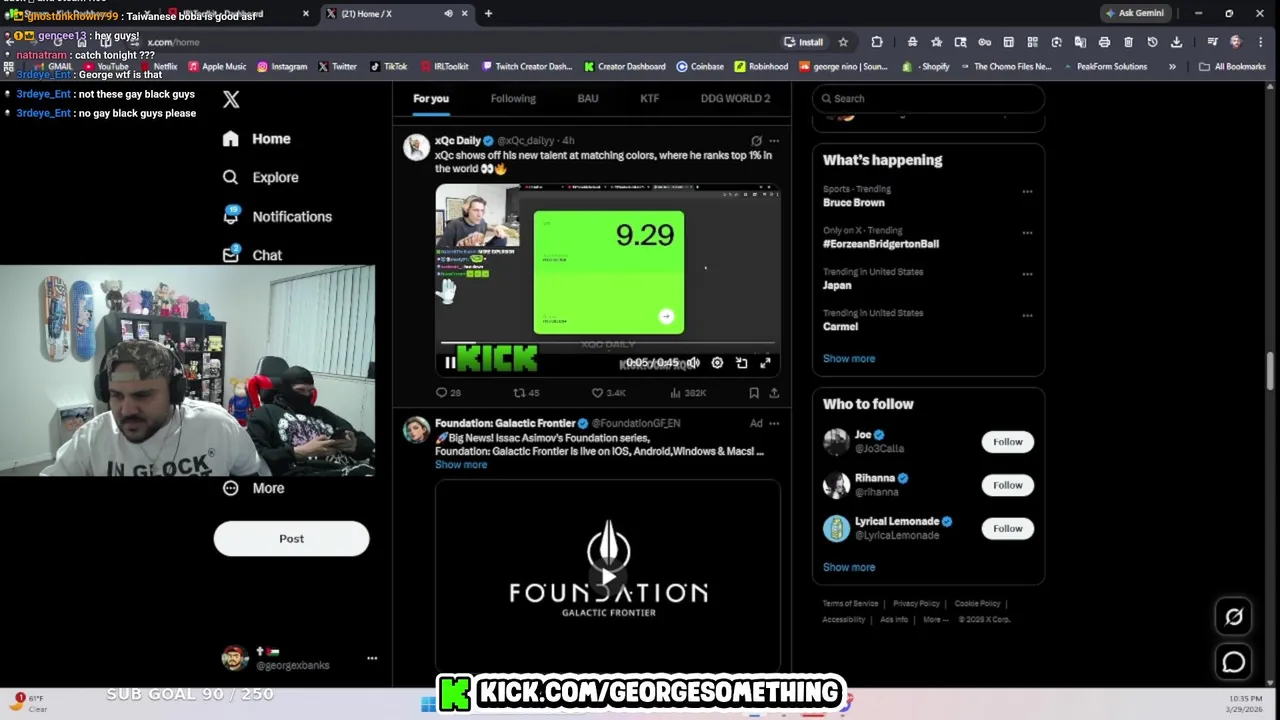Open options for Japan trend

pos(1027,274)
